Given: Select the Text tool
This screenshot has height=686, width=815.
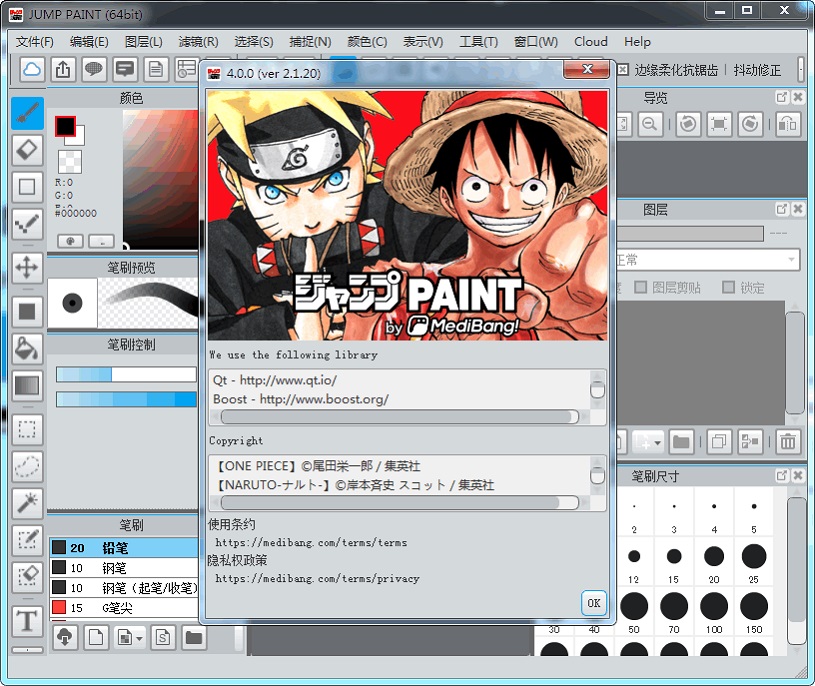Looking at the screenshot, I should [x=27, y=621].
